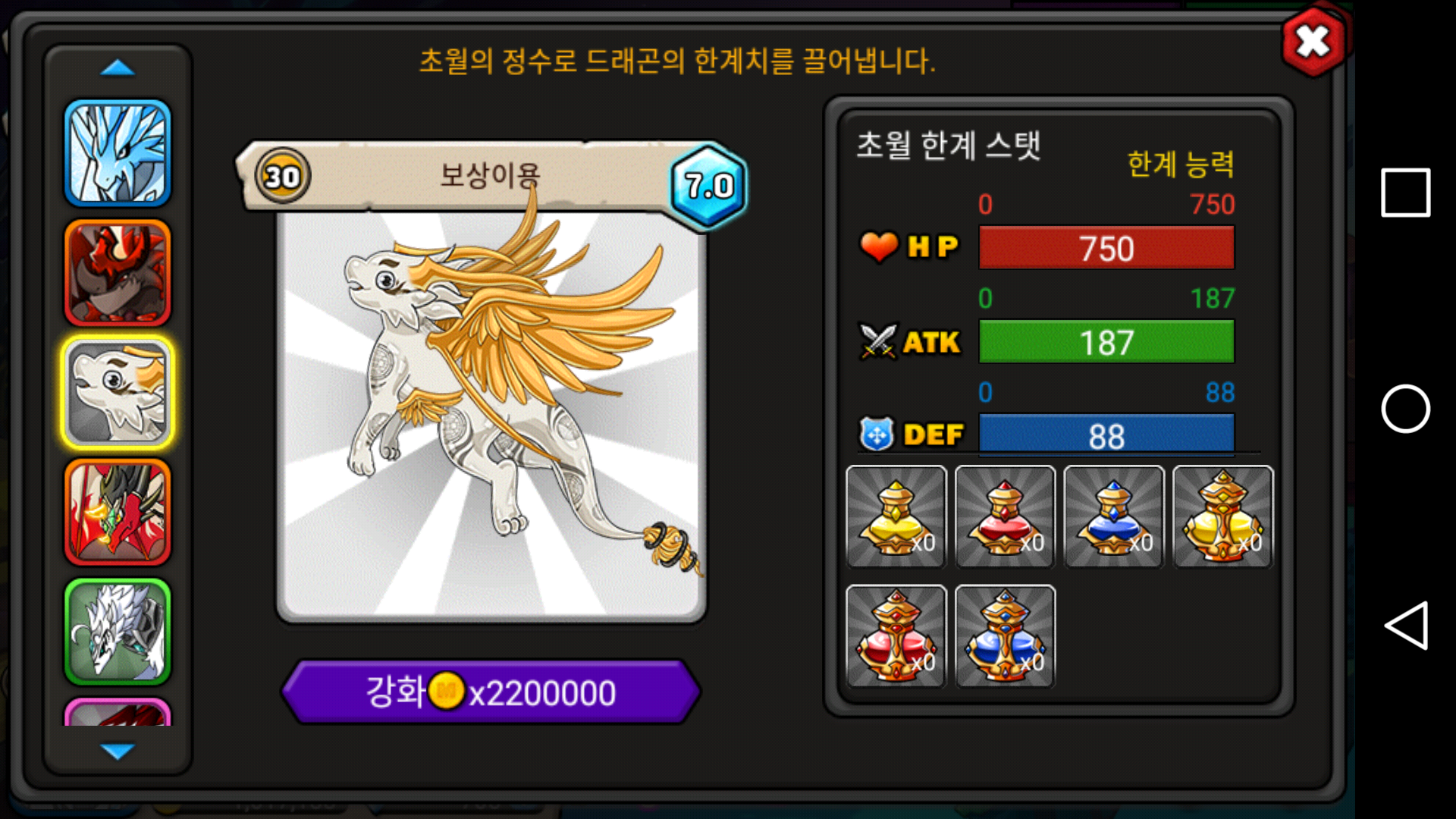Choose the white-gold winged dragon portrait
This screenshot has height=819, width=1456.
point(118,393)
